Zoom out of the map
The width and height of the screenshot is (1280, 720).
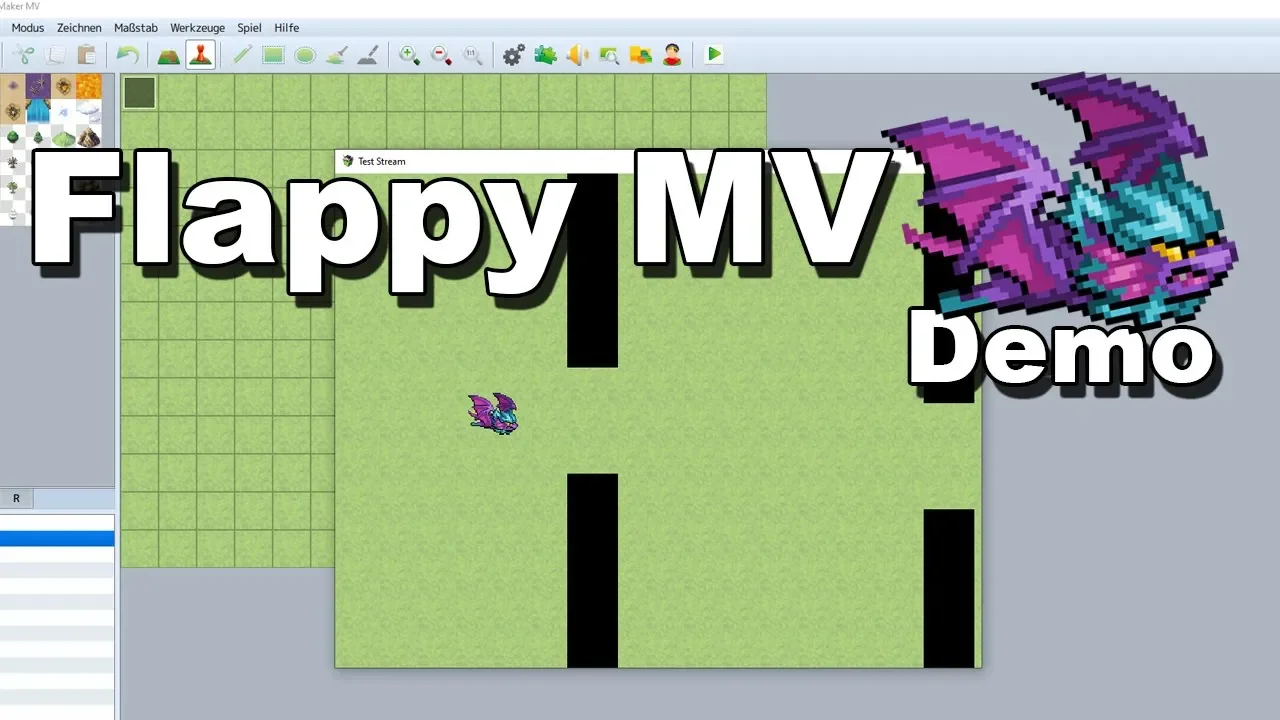(x=441, y=55)
